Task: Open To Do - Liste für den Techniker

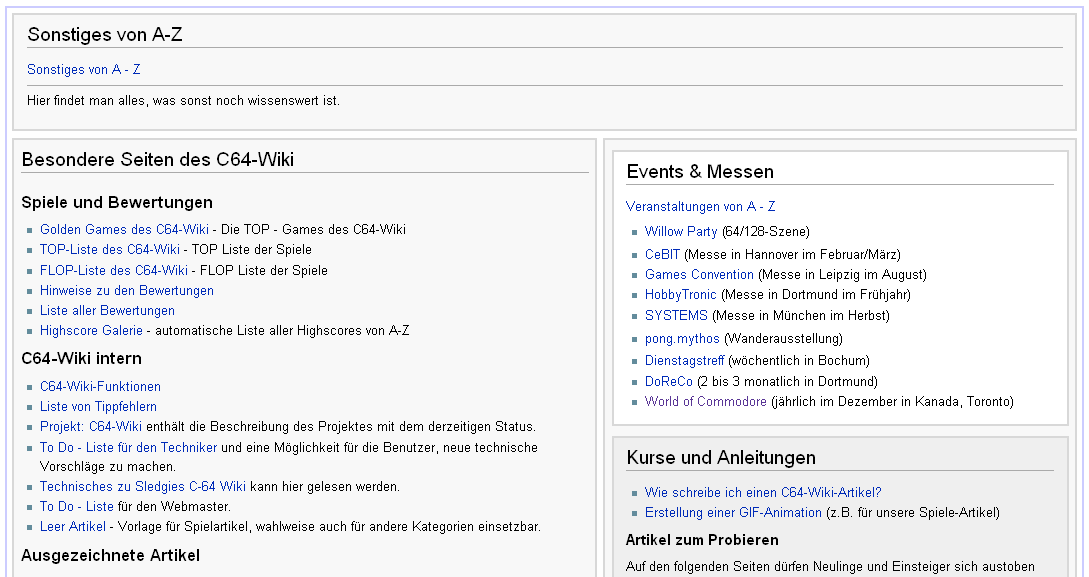Action: 128,447
